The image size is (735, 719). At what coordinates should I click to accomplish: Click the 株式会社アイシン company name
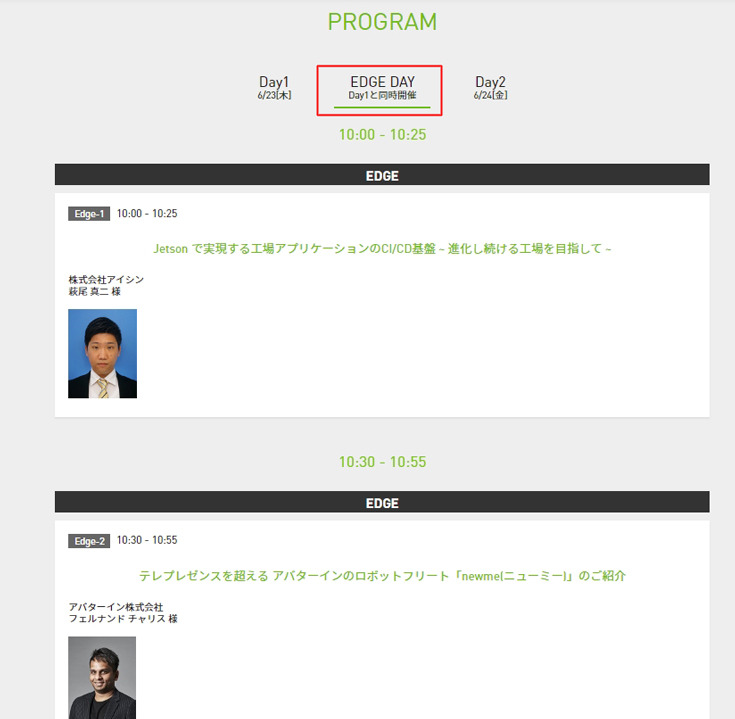click(x=106, y=279)
